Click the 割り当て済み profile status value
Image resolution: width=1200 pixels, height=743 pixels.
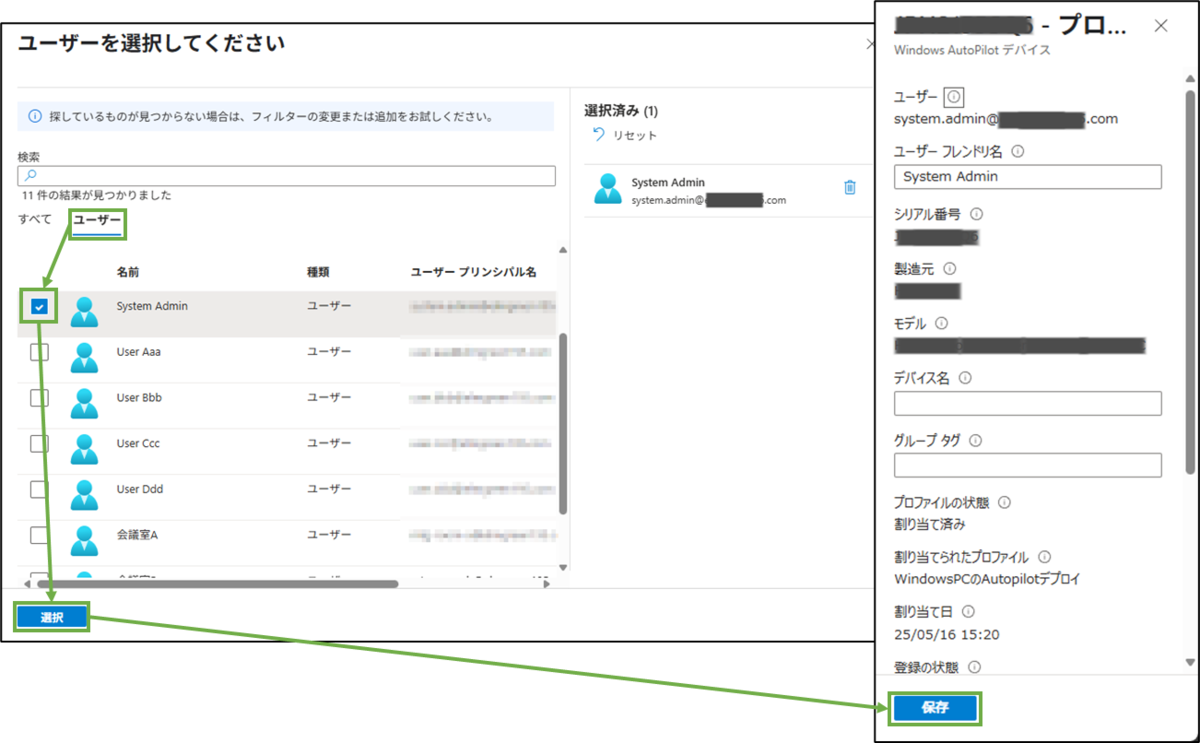tap(929, 524)
